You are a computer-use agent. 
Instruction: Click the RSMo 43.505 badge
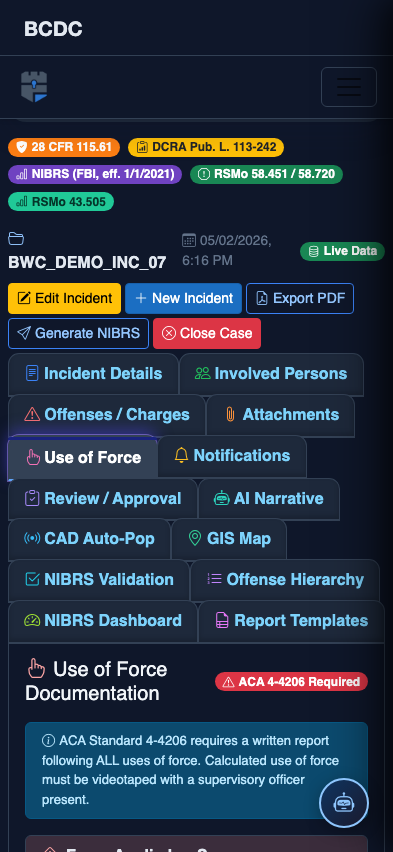[61, 202]
